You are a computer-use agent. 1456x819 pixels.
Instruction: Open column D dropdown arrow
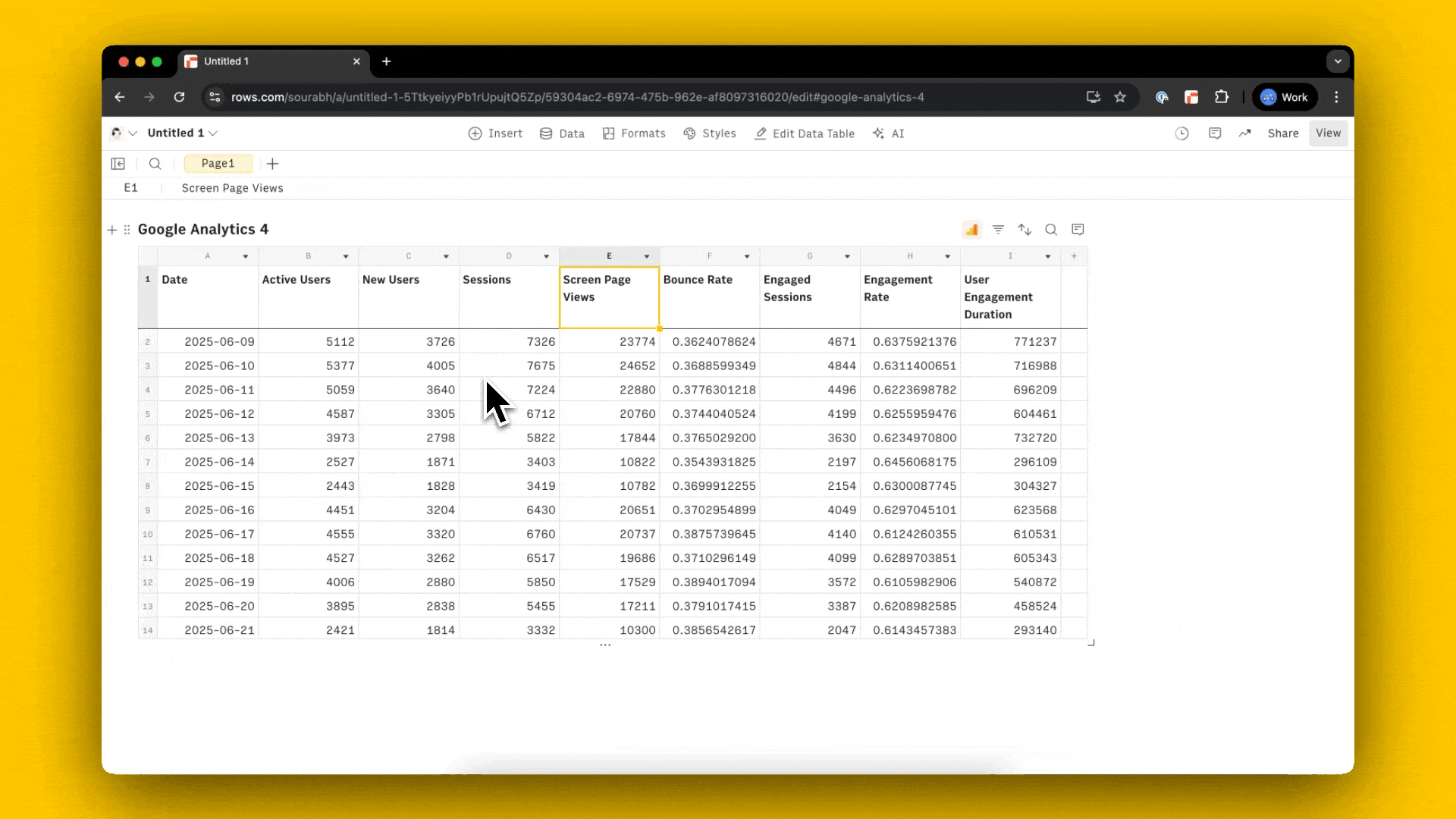tap(546, 256)
